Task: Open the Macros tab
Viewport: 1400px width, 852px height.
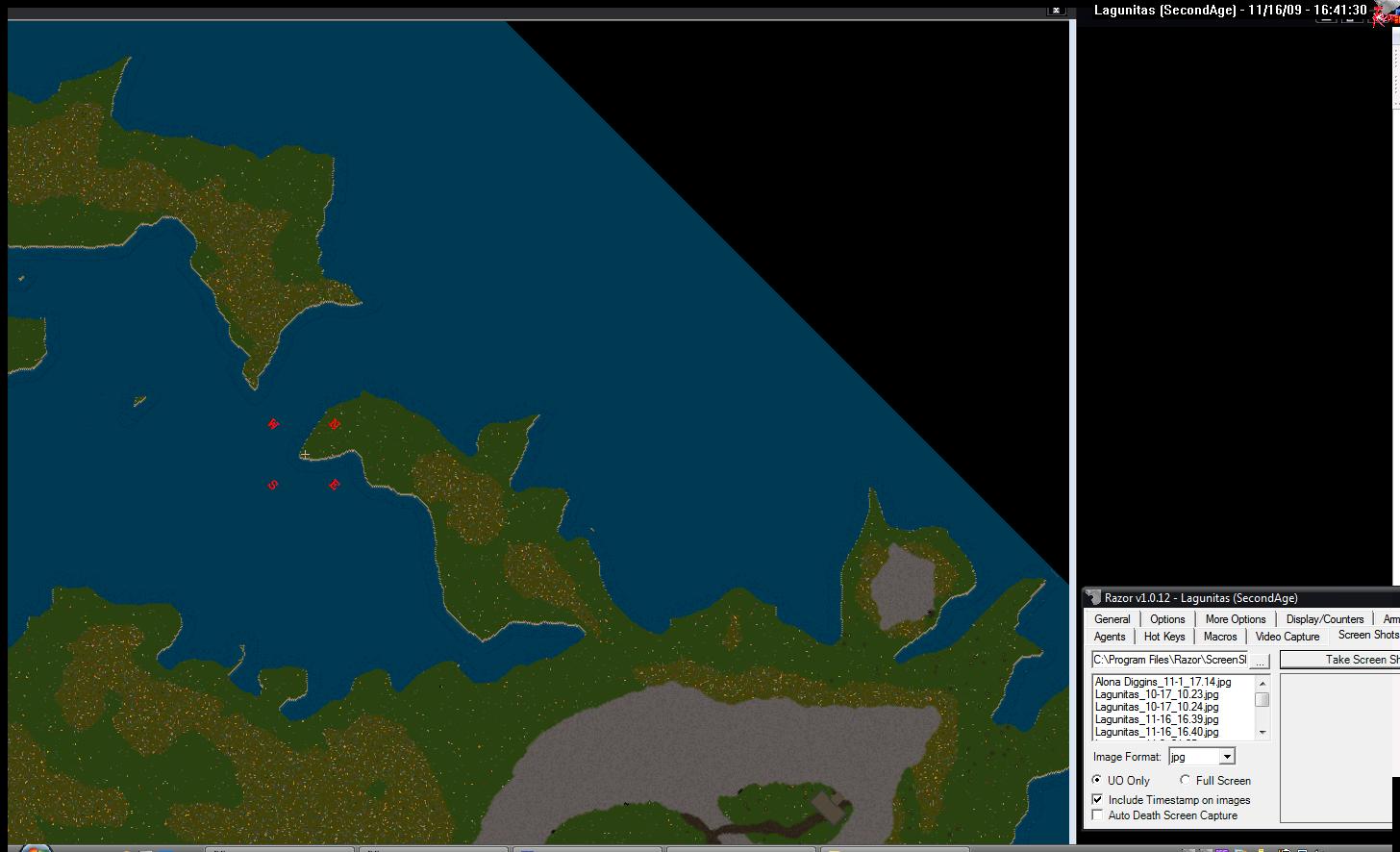Action: pyautogui.click(x=1219, y=637)
